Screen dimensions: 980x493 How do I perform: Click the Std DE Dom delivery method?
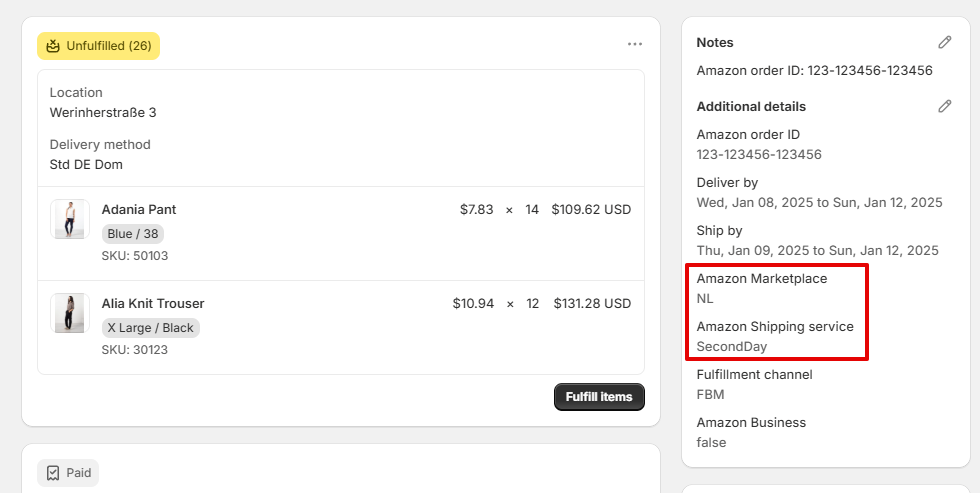[86, 164]
